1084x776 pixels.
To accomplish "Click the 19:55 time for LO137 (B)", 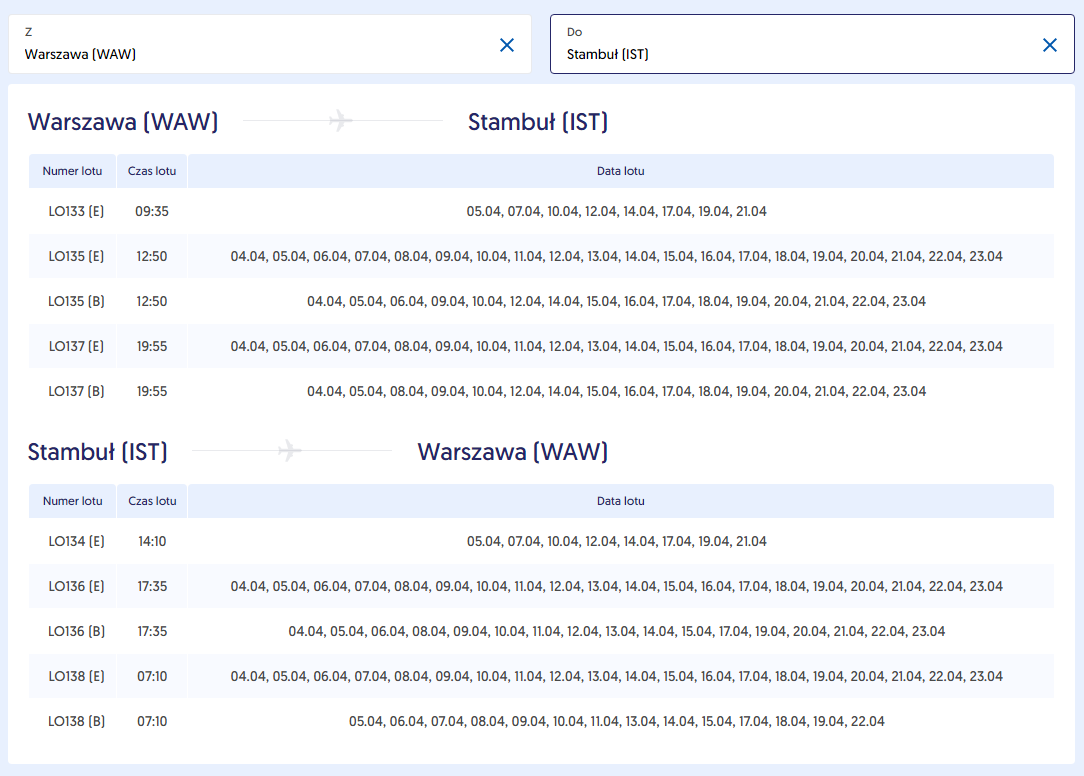I will point(152,391).
